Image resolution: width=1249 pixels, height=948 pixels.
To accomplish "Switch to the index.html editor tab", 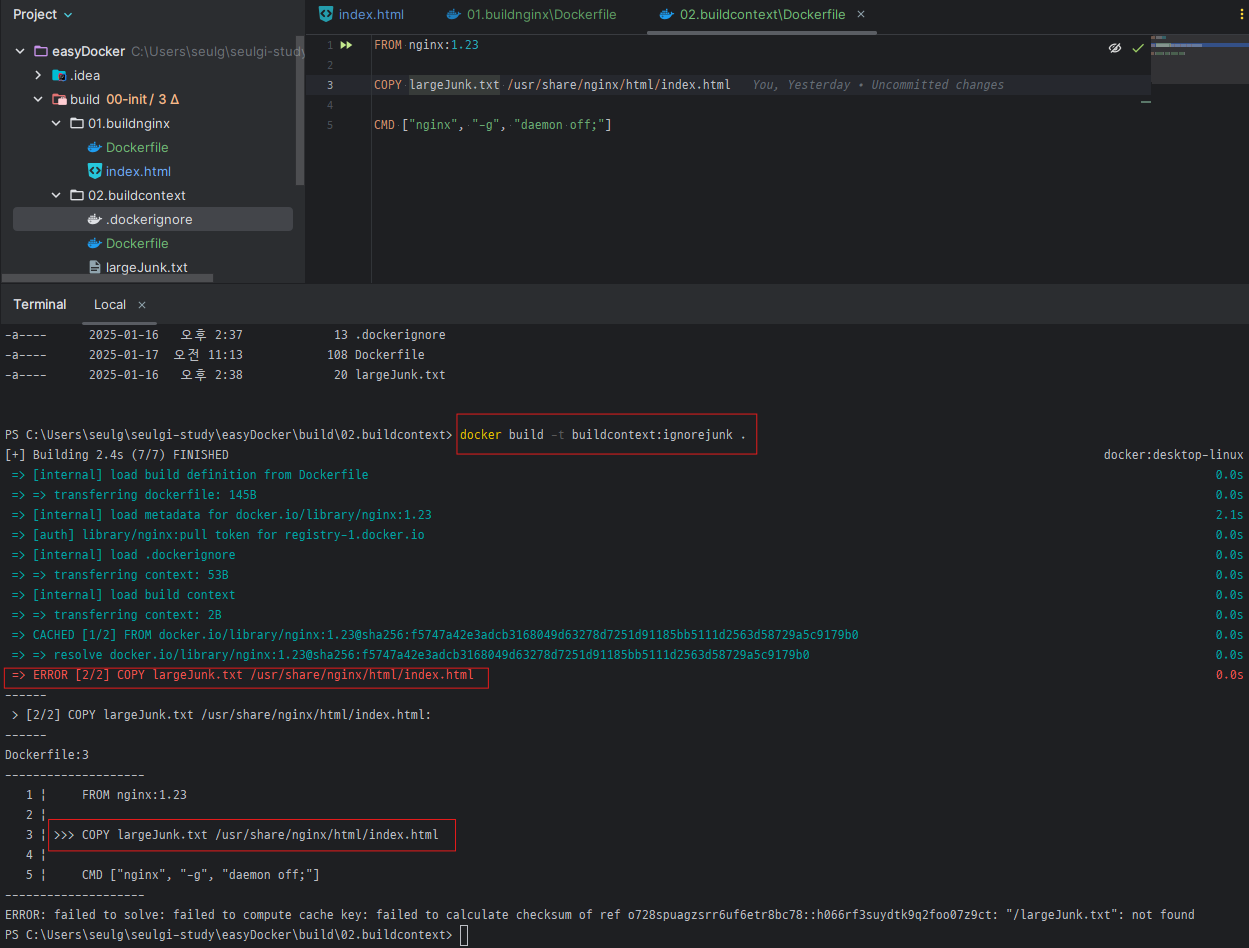I will (x=361, y=15).
